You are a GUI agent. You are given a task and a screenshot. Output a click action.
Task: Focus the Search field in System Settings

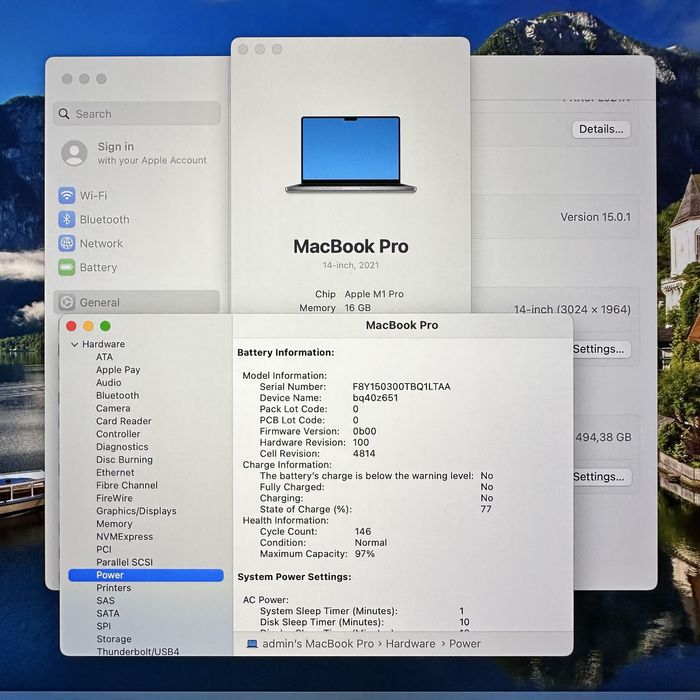tap(137, 113)
